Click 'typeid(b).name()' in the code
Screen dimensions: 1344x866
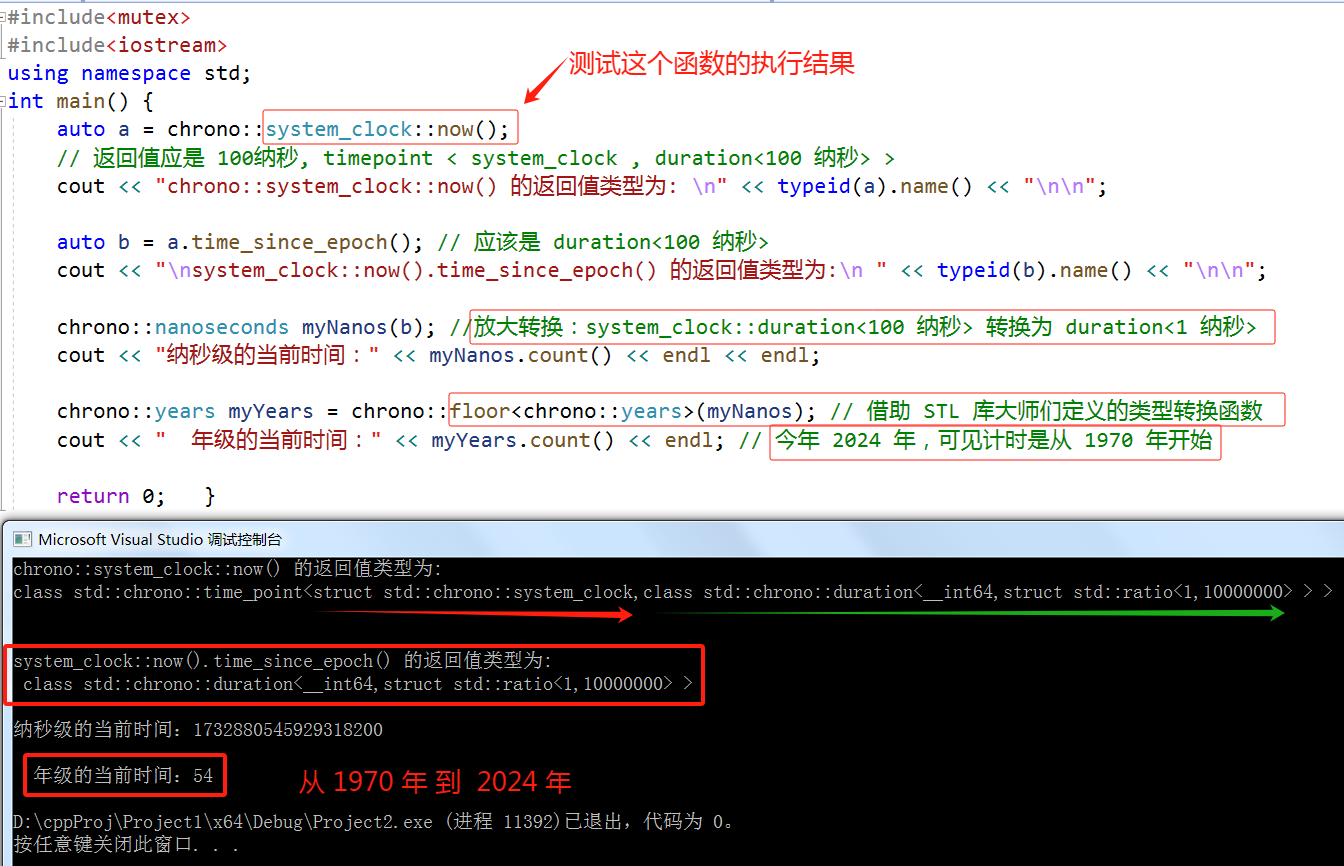1034,270
